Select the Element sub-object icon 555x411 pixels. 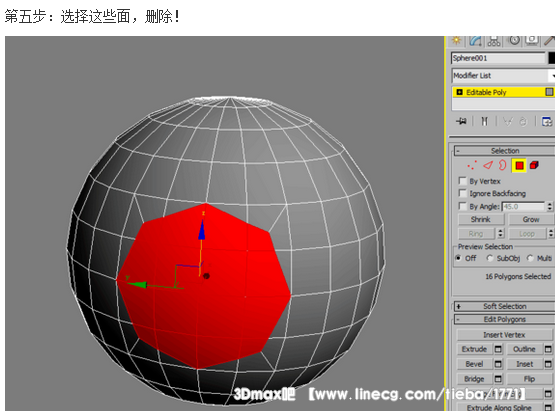point(534,165)
